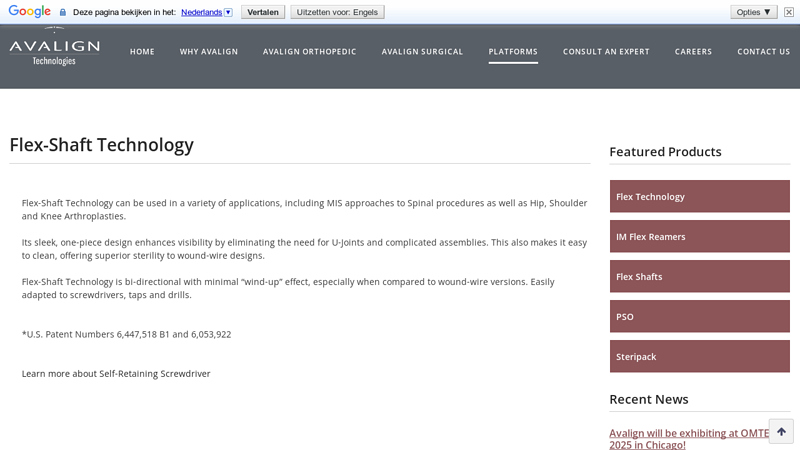Click Contact Us in the navigation

click(x=763, y=52)
